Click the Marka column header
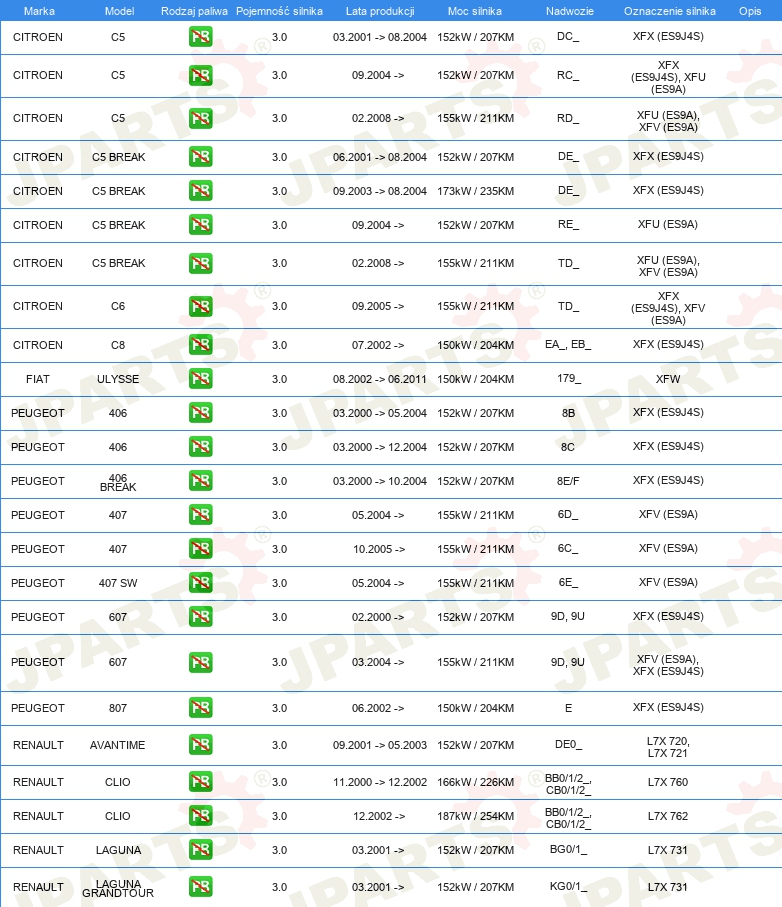Screen dimensions: 782x907 (x=39, y=11)
